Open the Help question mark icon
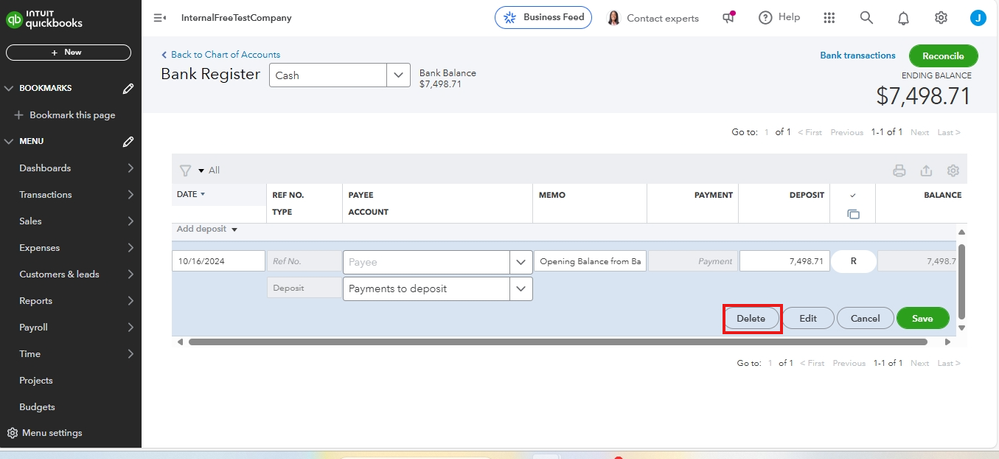The height and width of the screenshot is (459, 999). [x=765, y=18]
